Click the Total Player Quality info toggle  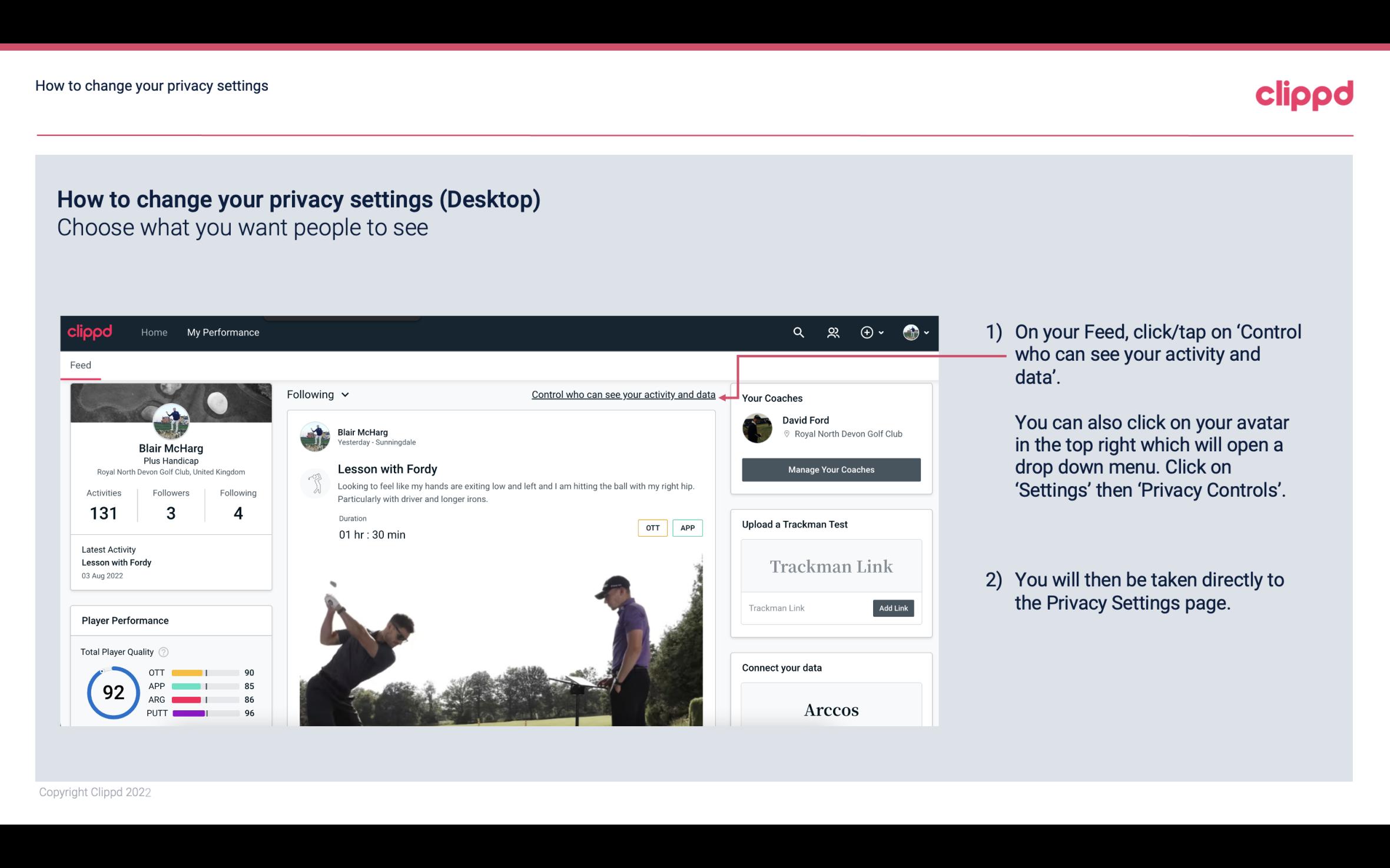point(164,651)
